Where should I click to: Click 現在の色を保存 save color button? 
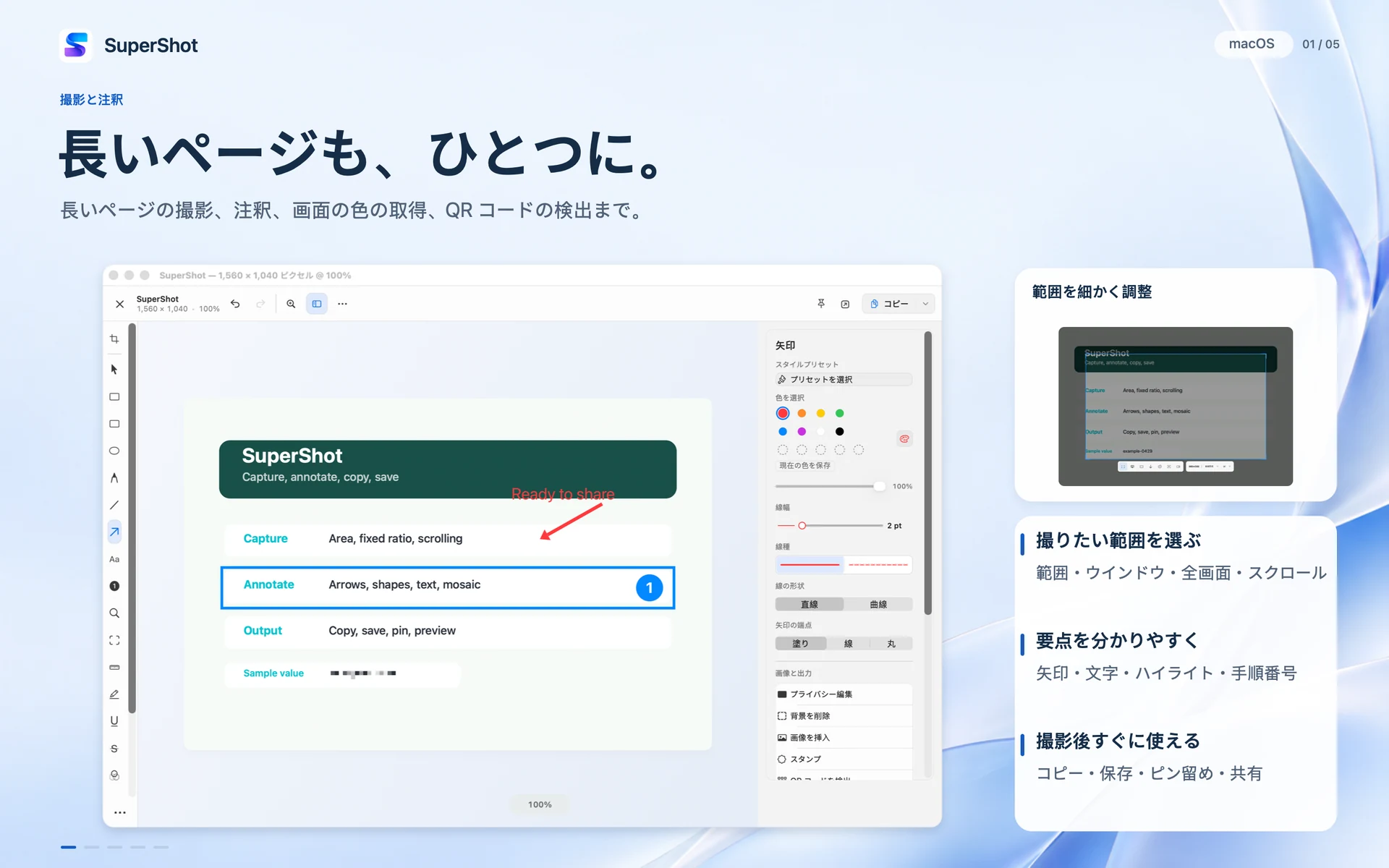coord(804,465)
